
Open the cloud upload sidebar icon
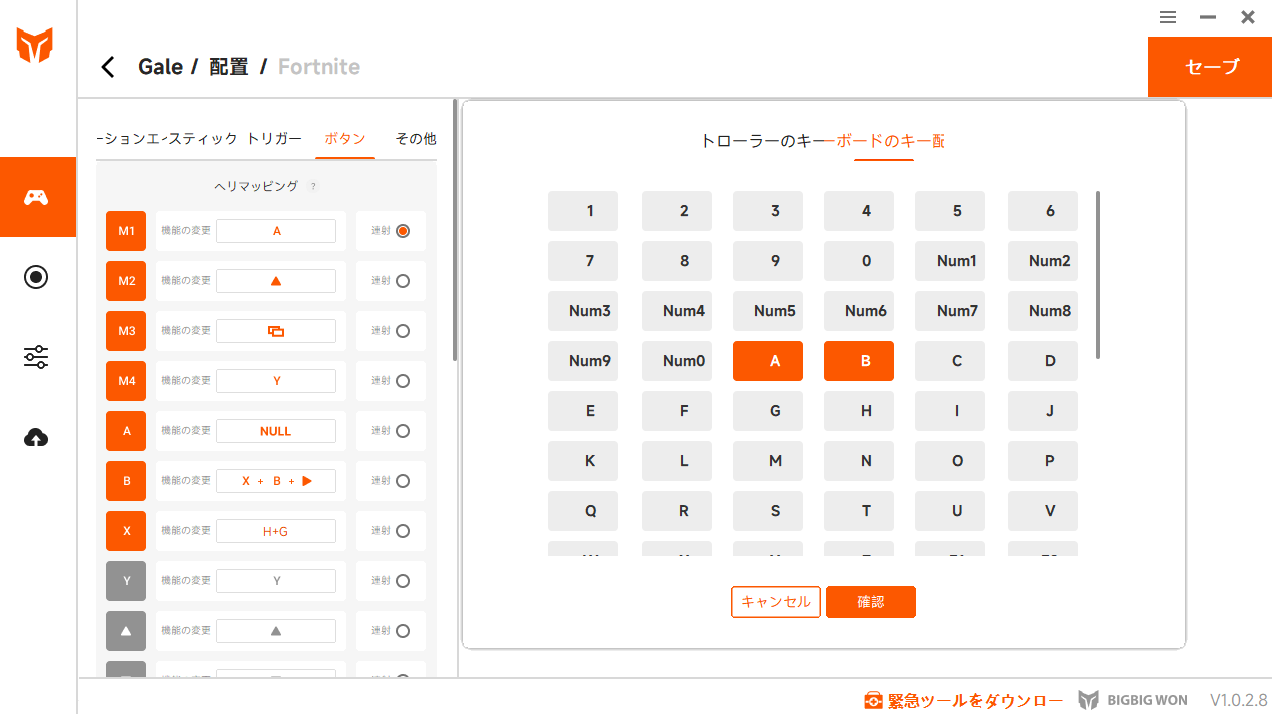click(37, 438)
